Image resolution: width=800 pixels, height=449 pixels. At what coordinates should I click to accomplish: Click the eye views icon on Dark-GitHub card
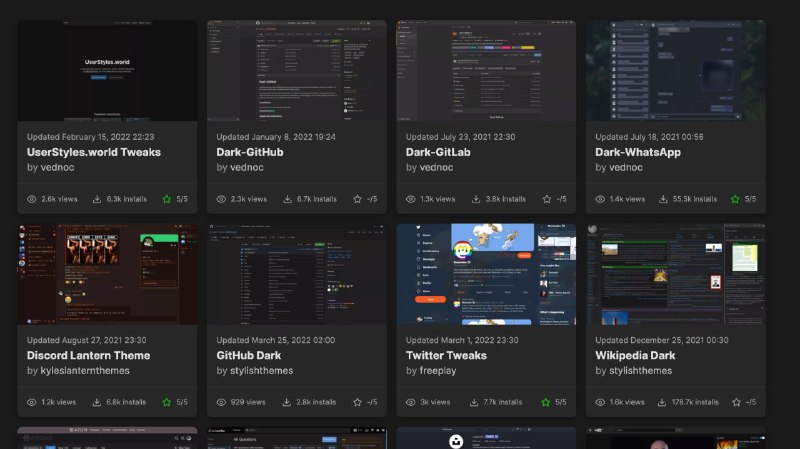221,199
